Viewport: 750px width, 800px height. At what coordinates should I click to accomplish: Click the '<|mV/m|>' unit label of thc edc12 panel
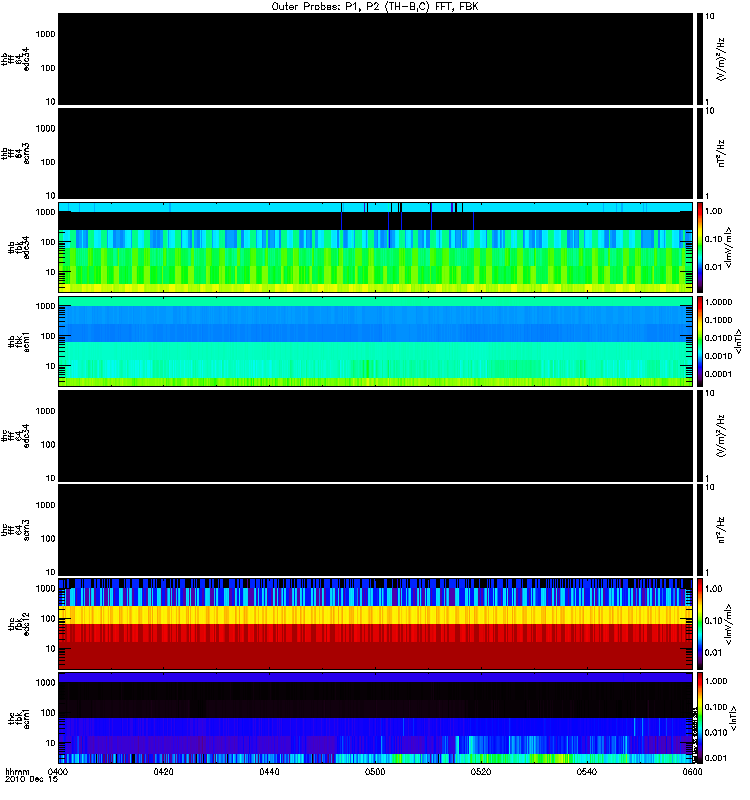pos(729,624)
